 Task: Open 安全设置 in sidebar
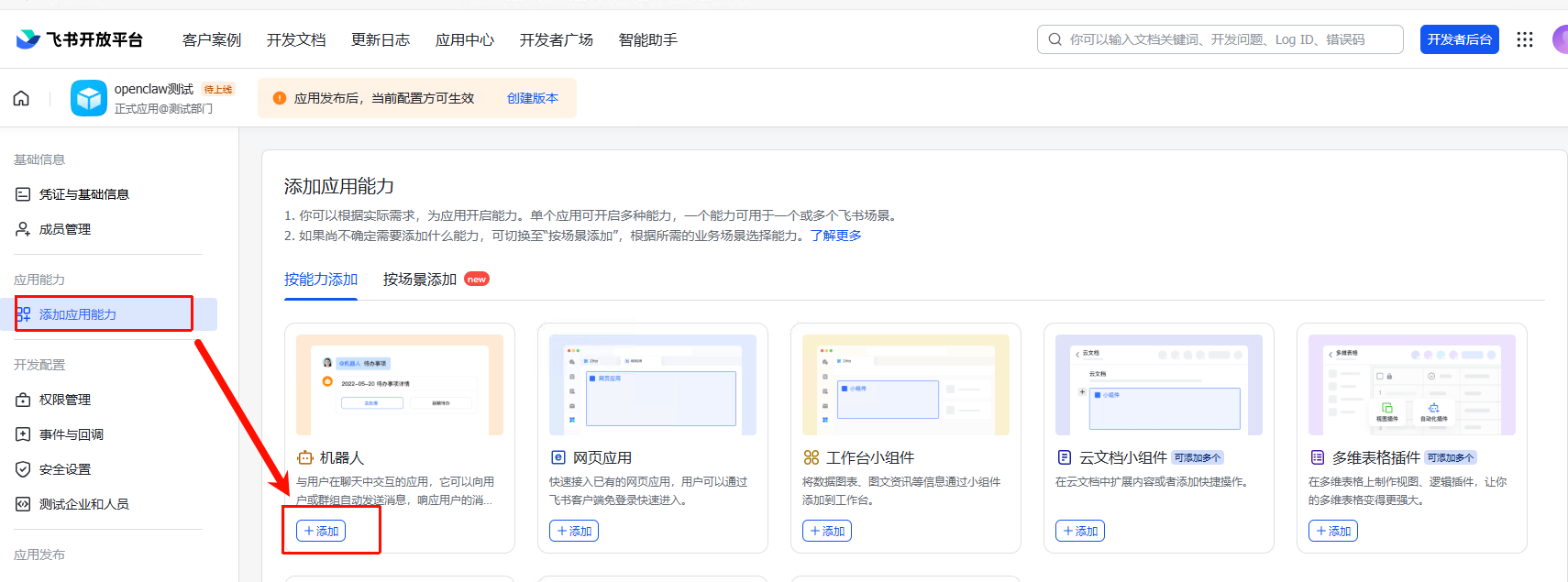click(x=64, y=469)
